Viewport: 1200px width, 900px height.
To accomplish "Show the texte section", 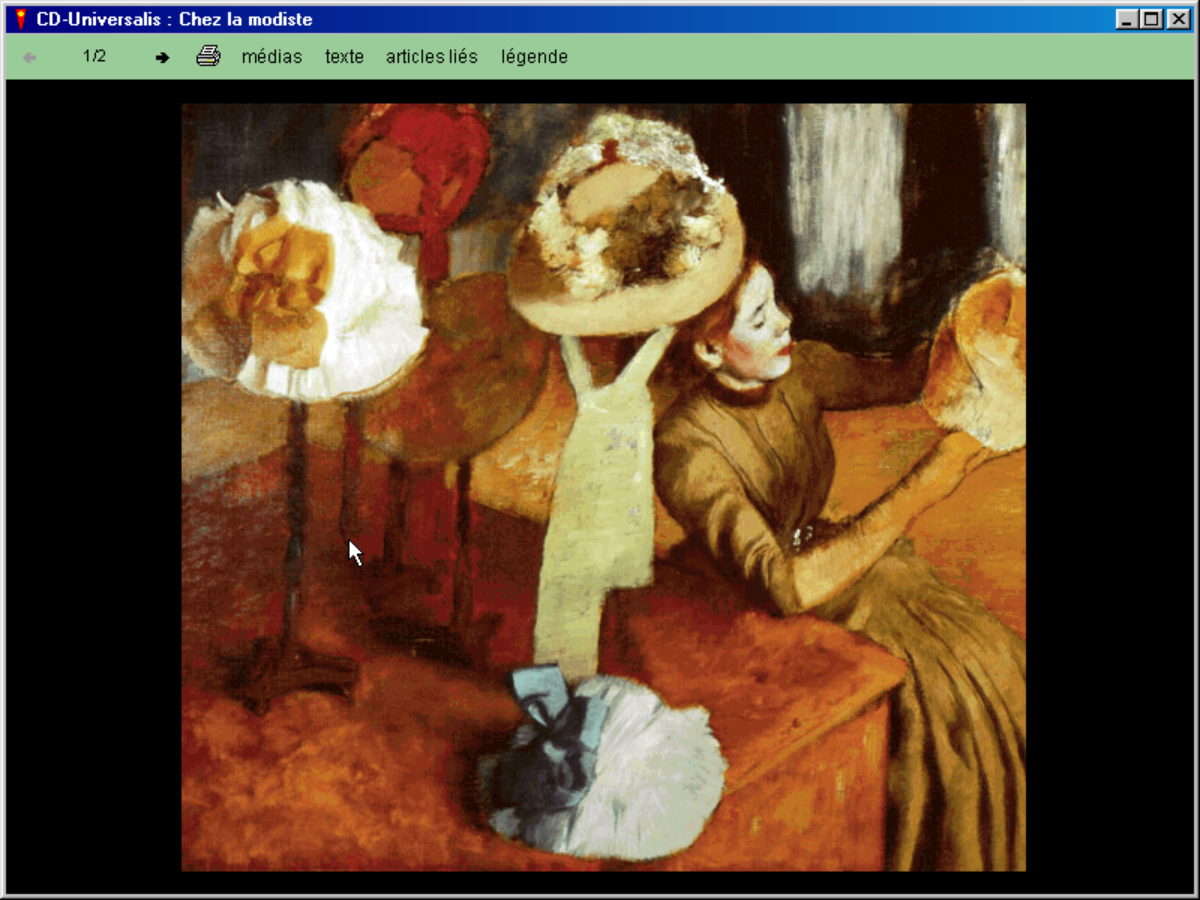I will 344,57.
